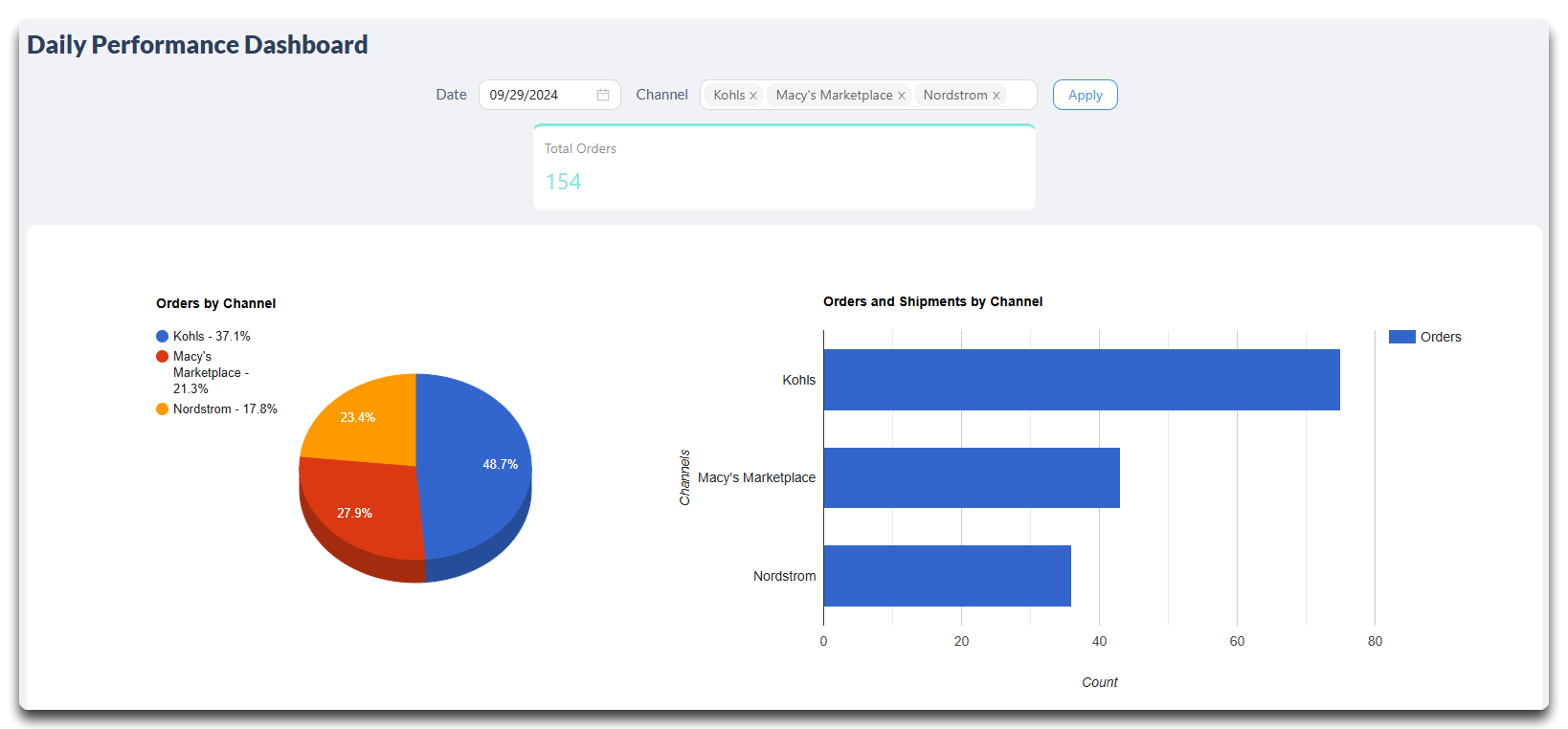Click the Date filter label
The width and height of the screenshot is (1568, 729).
[451, 95]
